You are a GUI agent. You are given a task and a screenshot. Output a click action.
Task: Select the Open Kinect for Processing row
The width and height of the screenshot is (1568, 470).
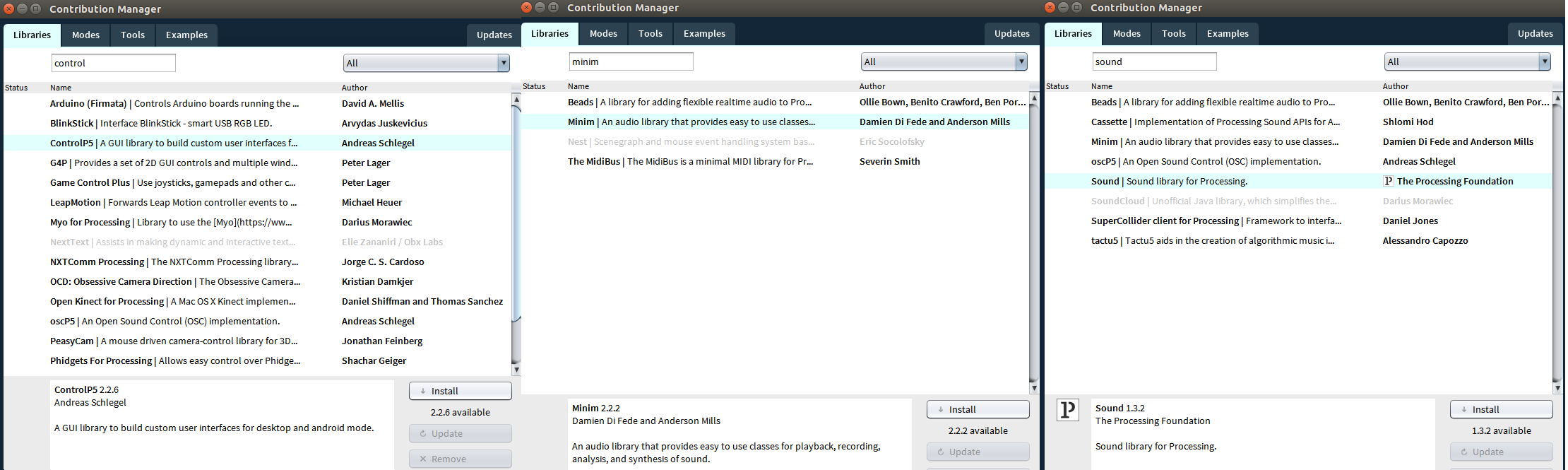click(257, 301)
